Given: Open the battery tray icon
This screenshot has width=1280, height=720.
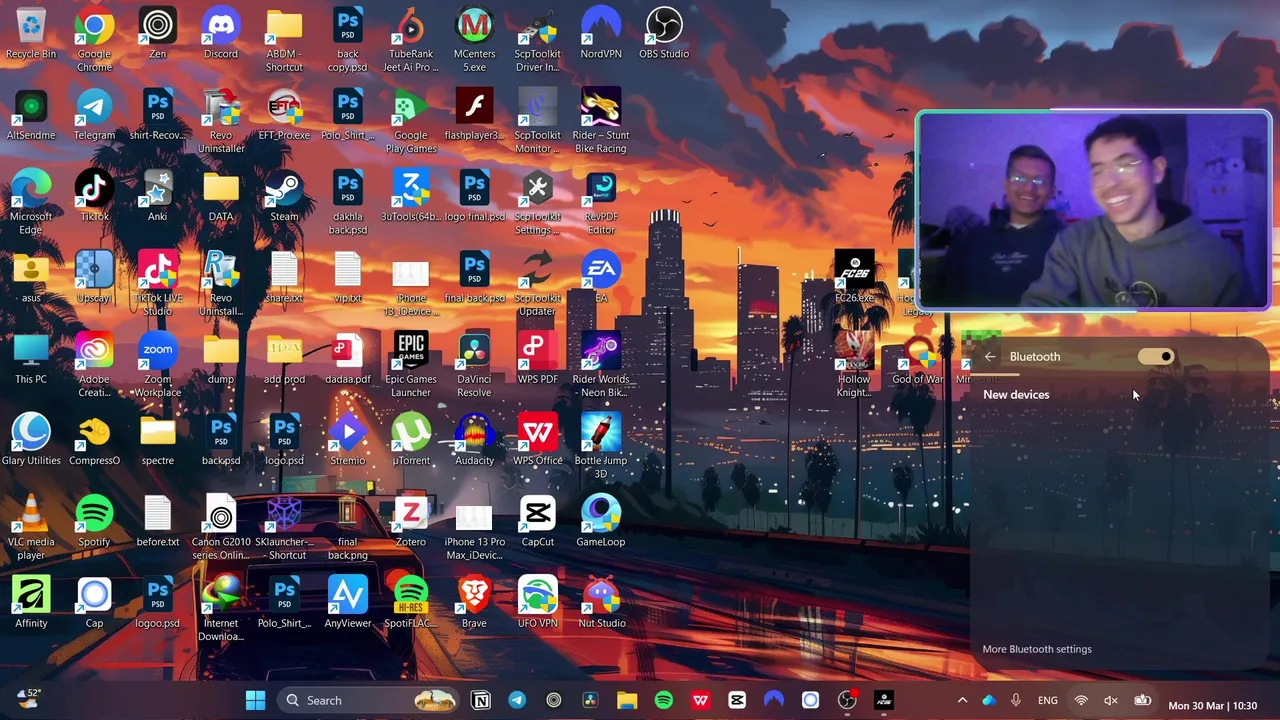Looking at the screenshot, I should click(1142, 700).
